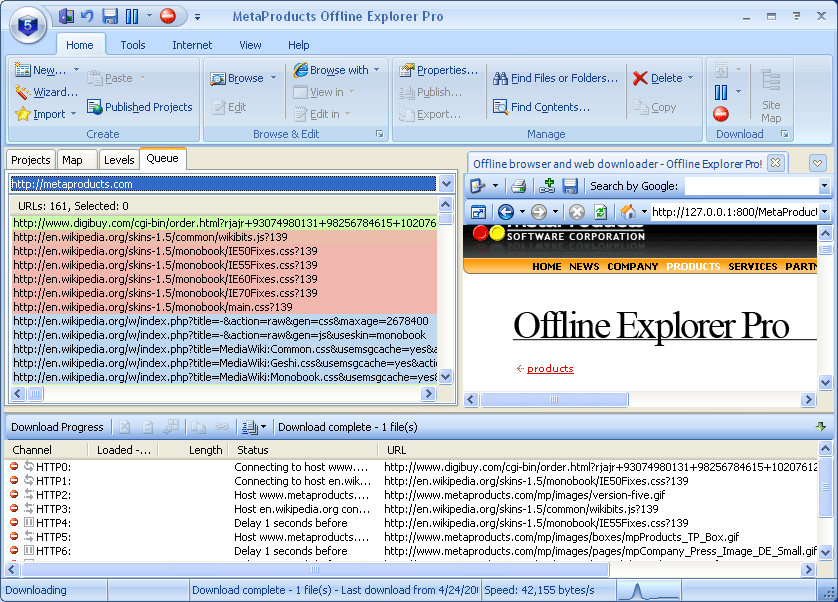Click the red Stop button in Download group
Image resolution: width=838 pixels, height=602 pixels.
(721, 114)
